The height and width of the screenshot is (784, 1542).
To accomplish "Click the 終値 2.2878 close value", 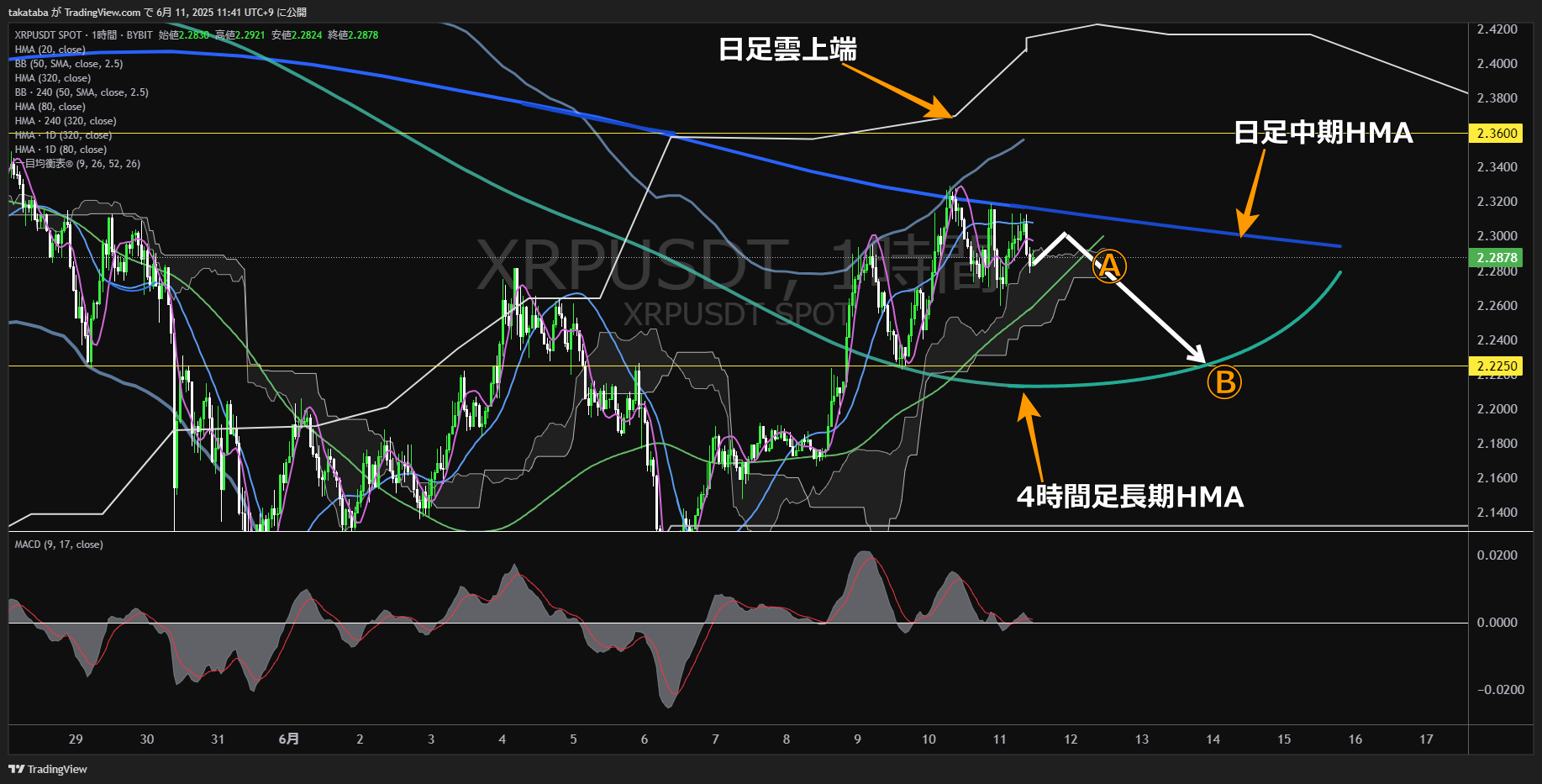I will 353,35.
